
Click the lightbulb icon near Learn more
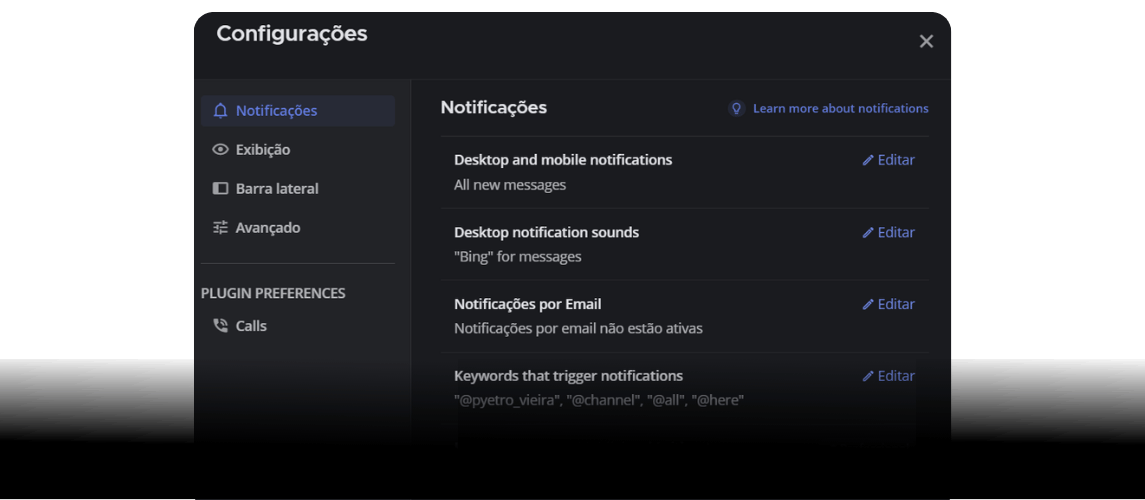pyautogui.click(x=737, y=108)
